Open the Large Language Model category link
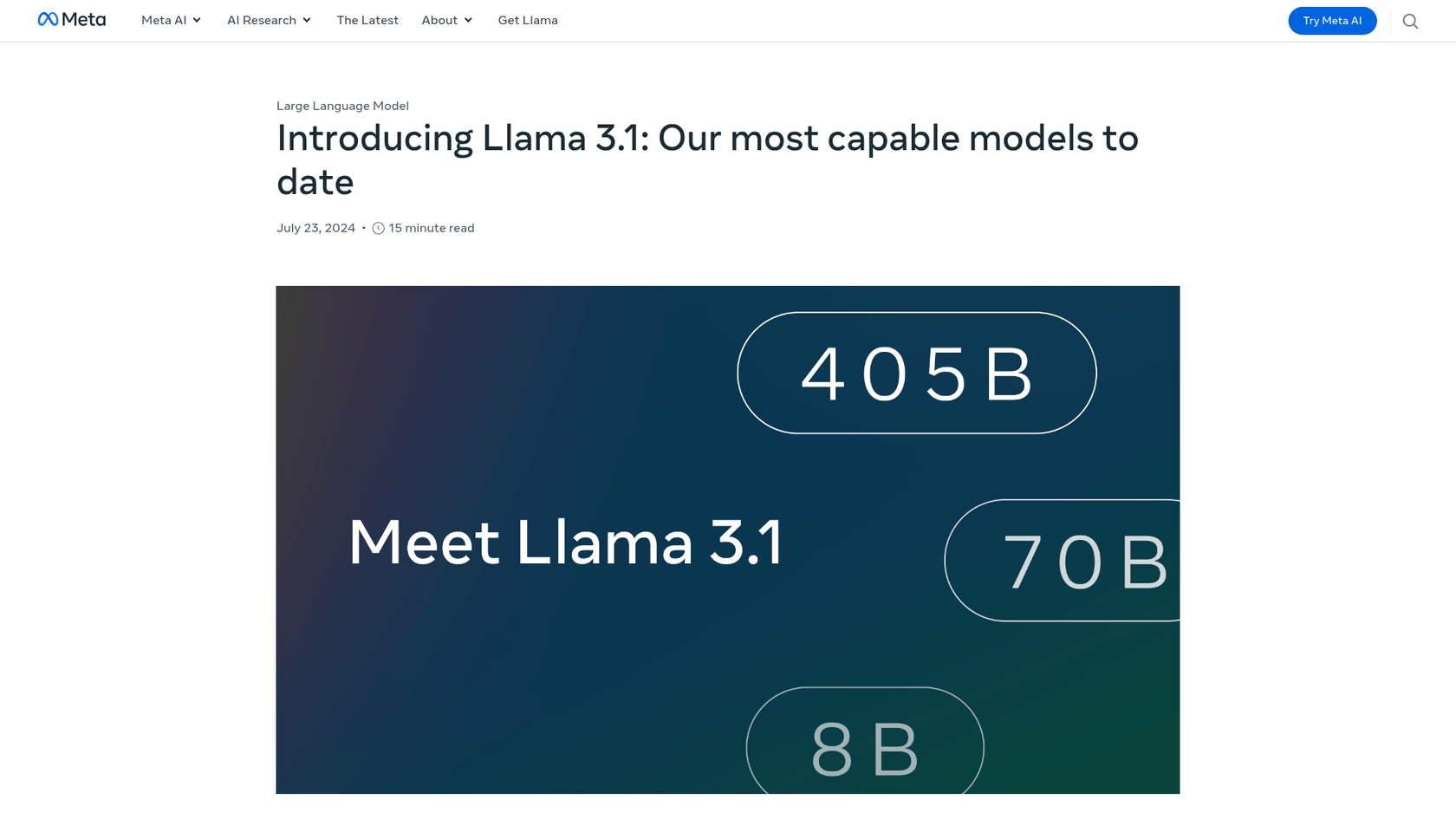 [342, 106]
